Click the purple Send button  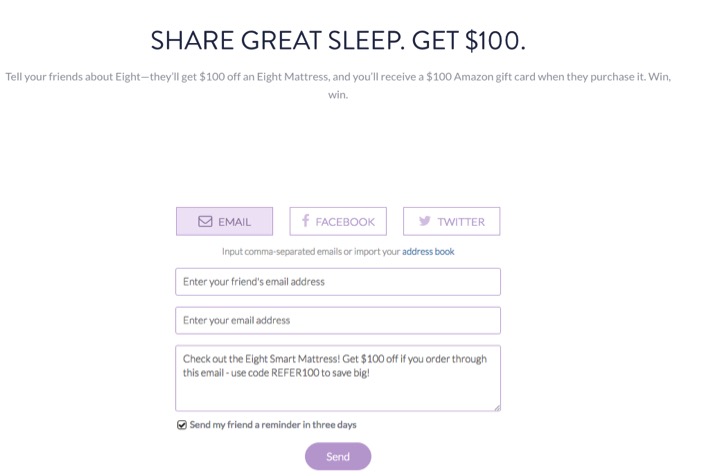pos(338,456)
